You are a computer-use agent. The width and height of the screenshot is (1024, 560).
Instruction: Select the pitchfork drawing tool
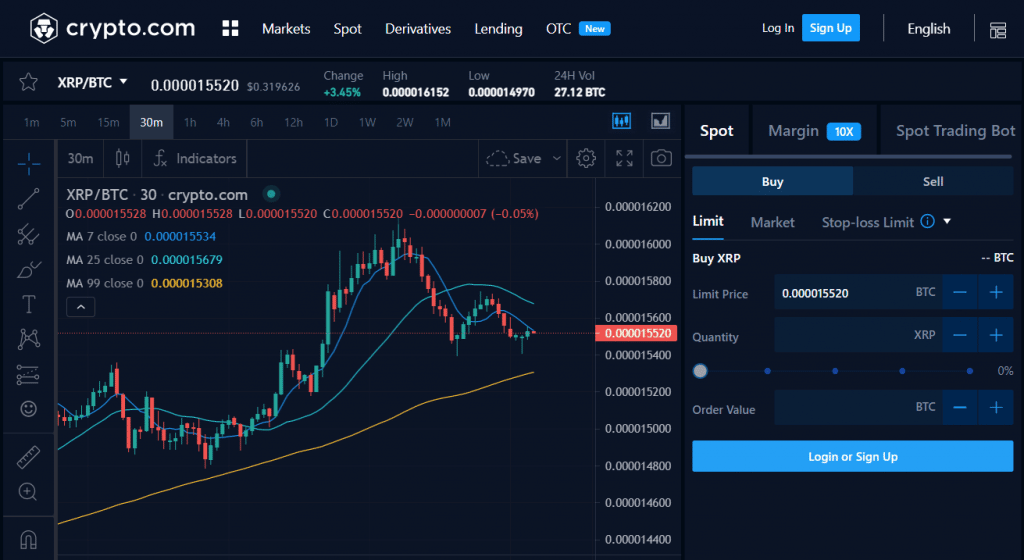[x=28, y=234]
